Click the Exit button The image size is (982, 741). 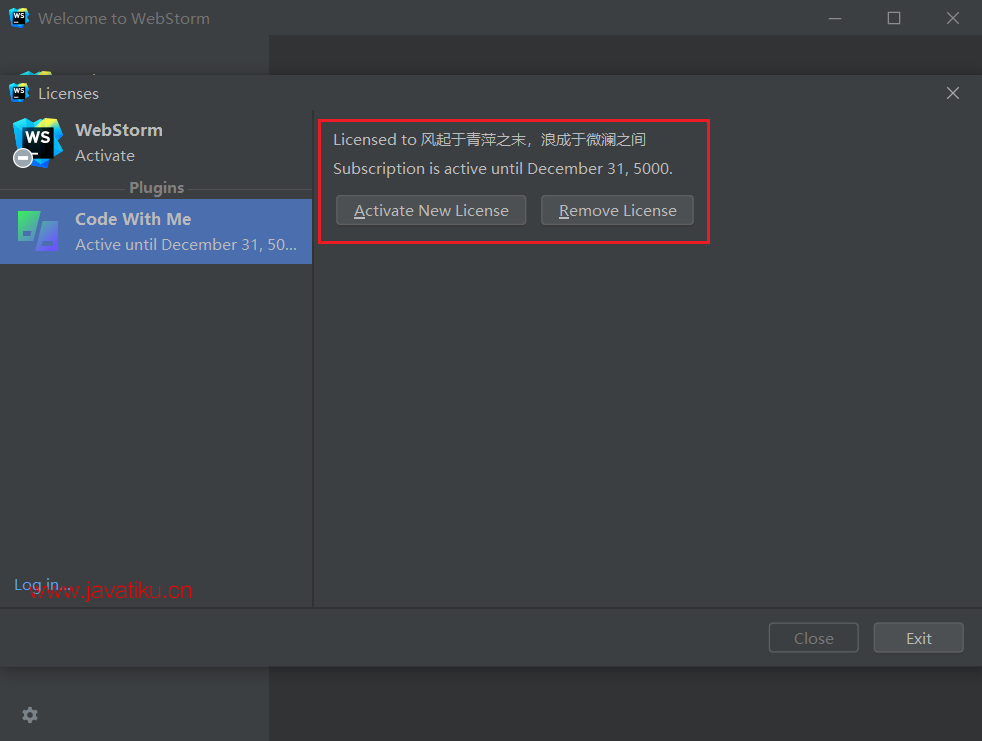point(918,638)
